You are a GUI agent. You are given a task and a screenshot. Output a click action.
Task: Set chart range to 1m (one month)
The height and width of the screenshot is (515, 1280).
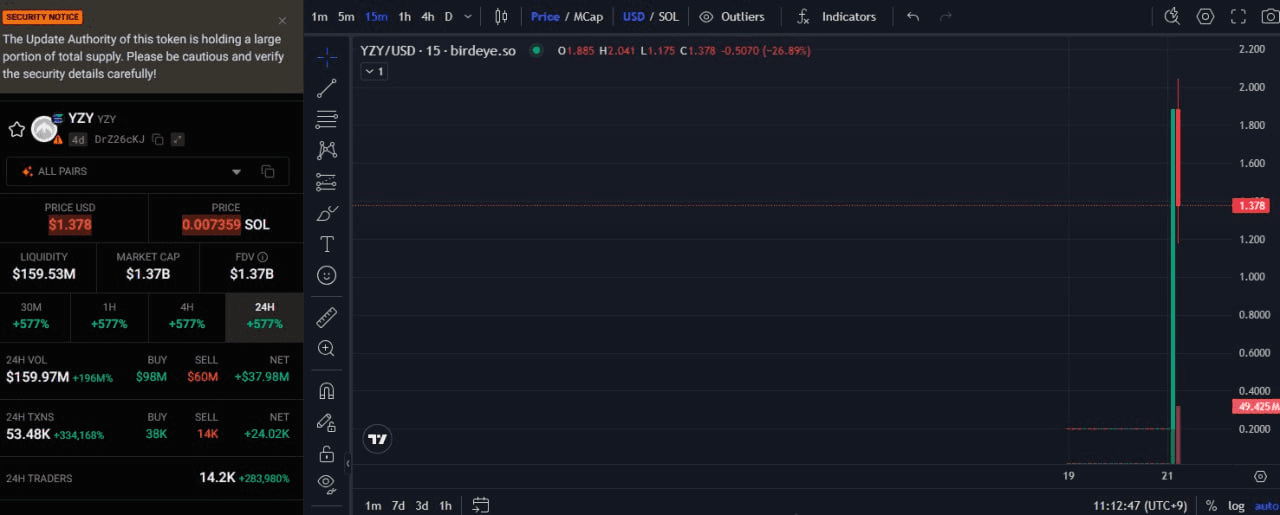373,505
